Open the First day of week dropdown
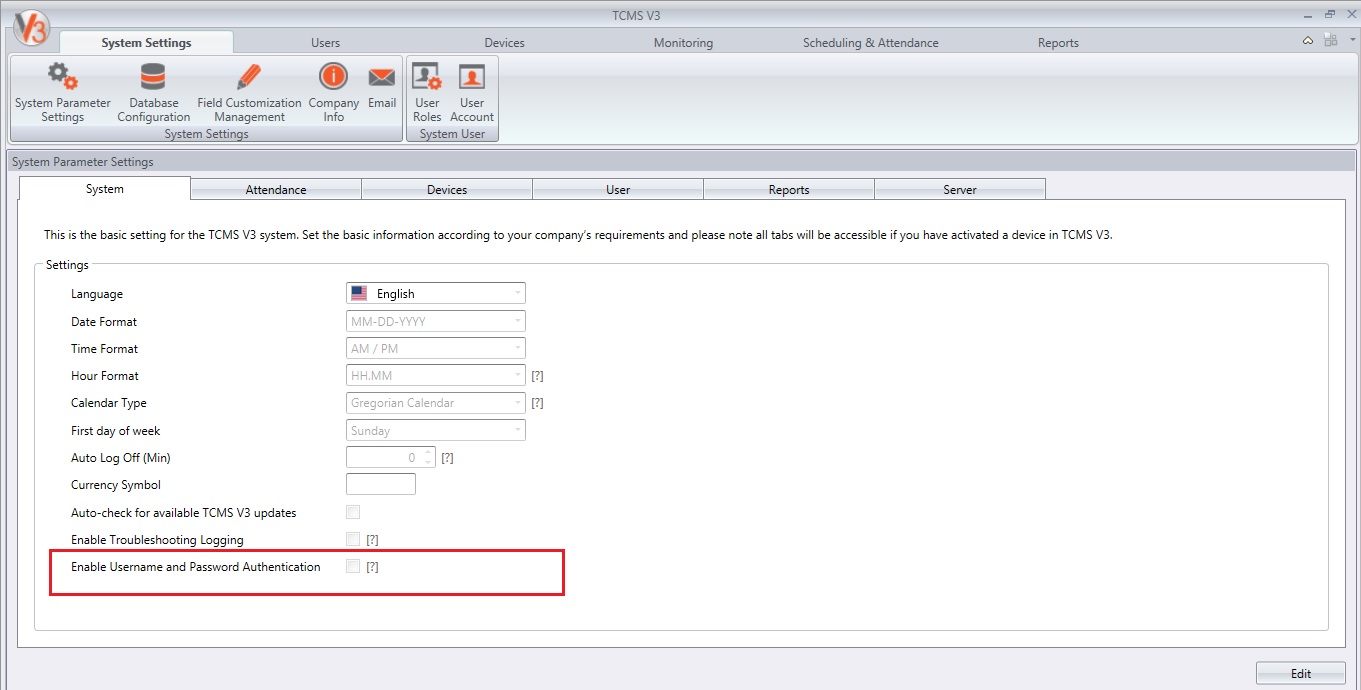Viewport: 1361px width, 690px height. [x=436, y=430]
